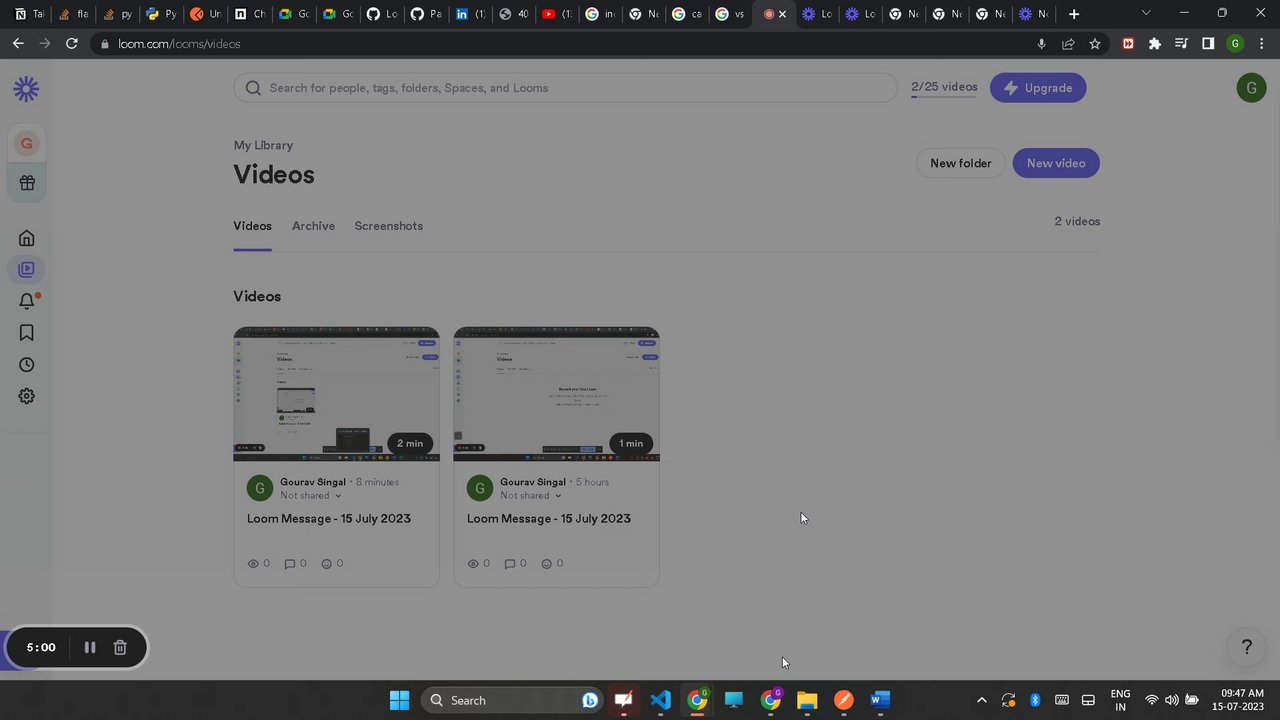Show hidden system tray icons

click(x=981, y=700)
